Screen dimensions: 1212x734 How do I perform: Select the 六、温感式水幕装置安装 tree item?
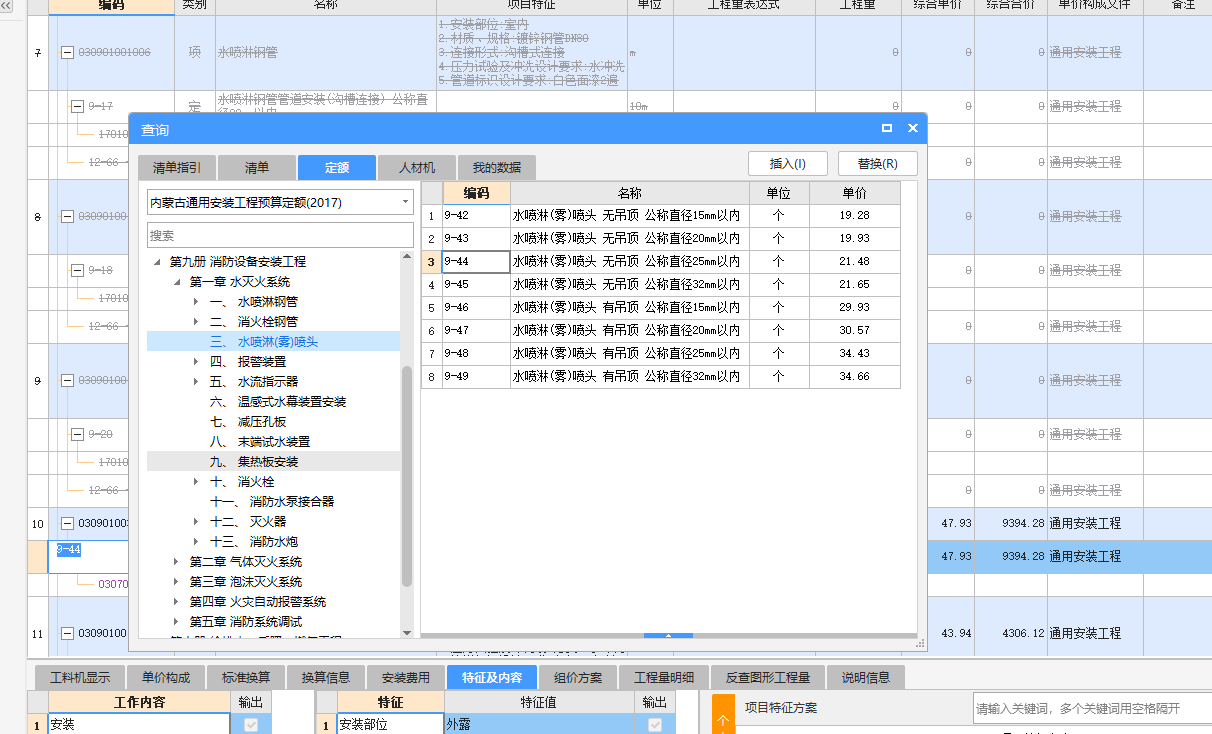click(278, 402)
